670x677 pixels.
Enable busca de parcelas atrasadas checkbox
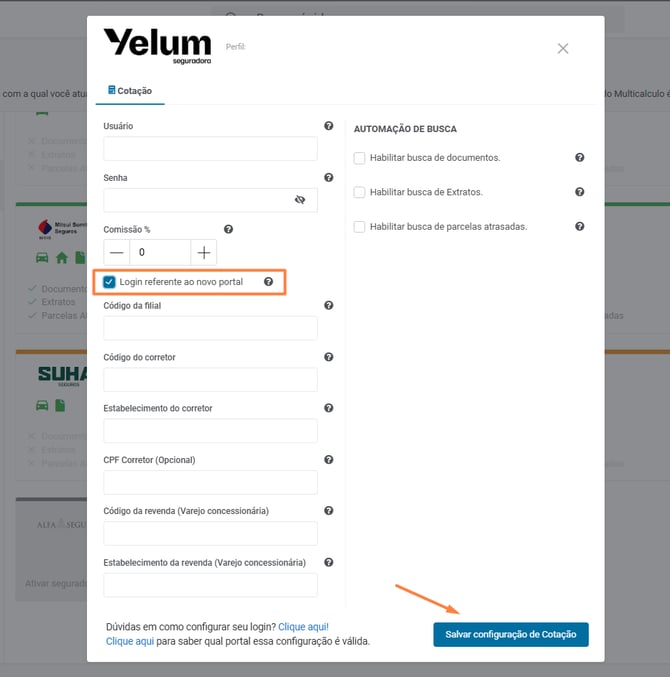359,227
